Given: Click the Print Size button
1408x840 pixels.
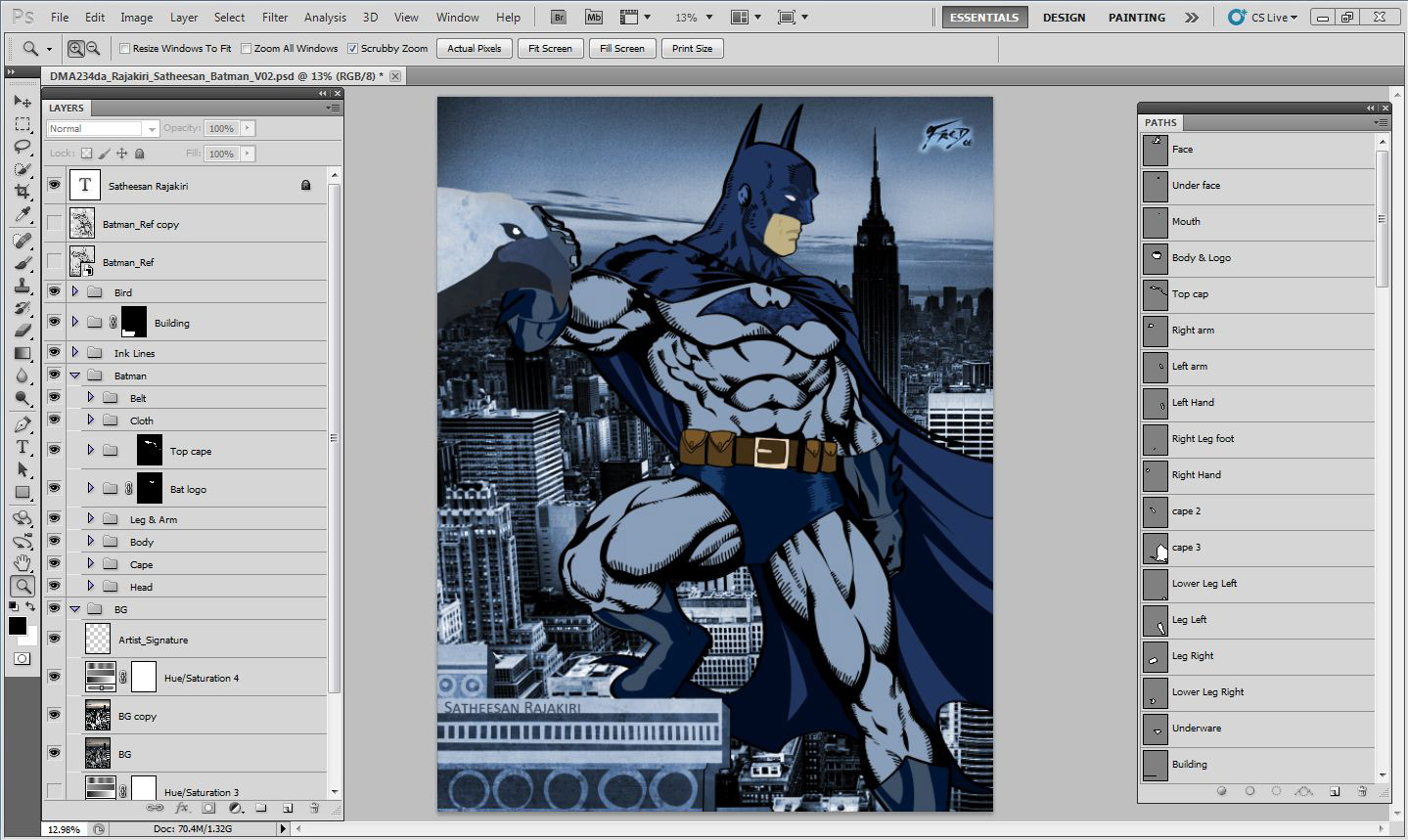Looking at the screenshot, I should pos(692,48).
